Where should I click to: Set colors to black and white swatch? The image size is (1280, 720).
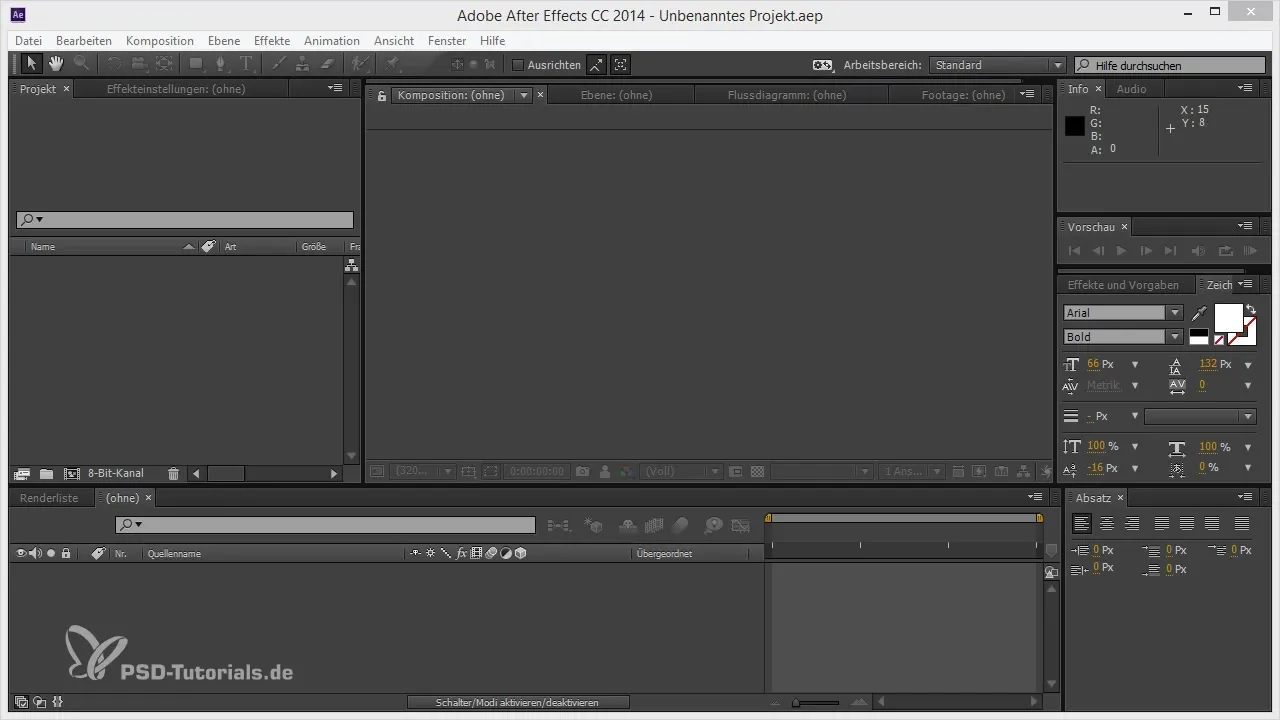click(x=1198, y=337)
